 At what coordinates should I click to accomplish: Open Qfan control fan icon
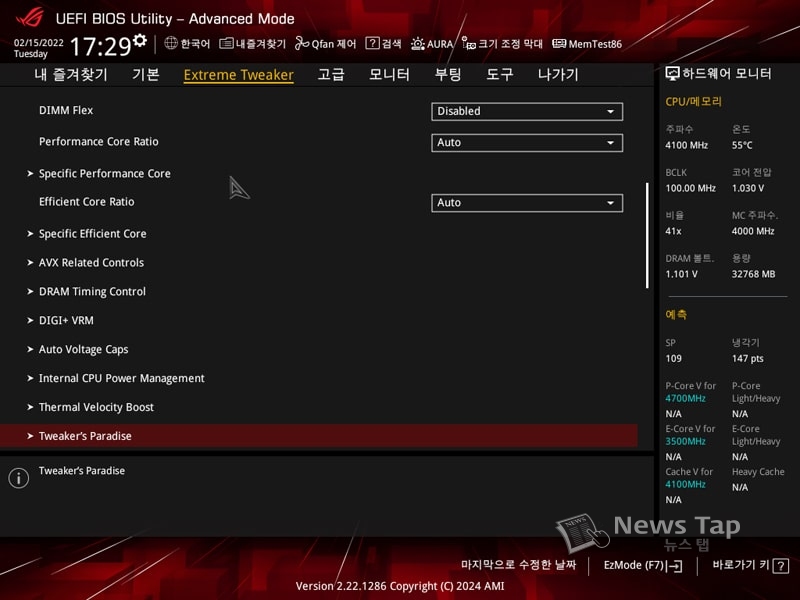click(x=302, y=44)
